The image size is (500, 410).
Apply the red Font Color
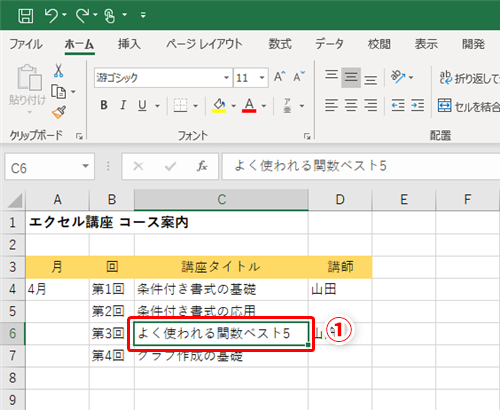tap(249, 106)
